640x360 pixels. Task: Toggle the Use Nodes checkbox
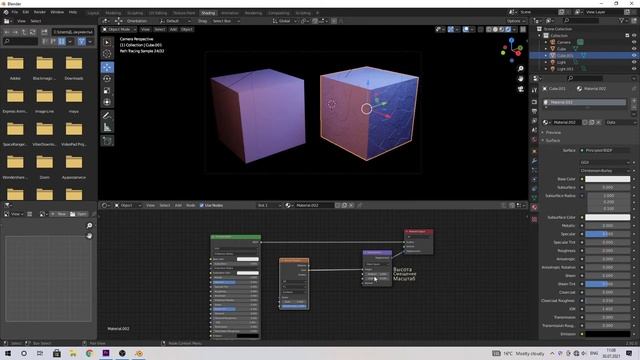[202, 205]
